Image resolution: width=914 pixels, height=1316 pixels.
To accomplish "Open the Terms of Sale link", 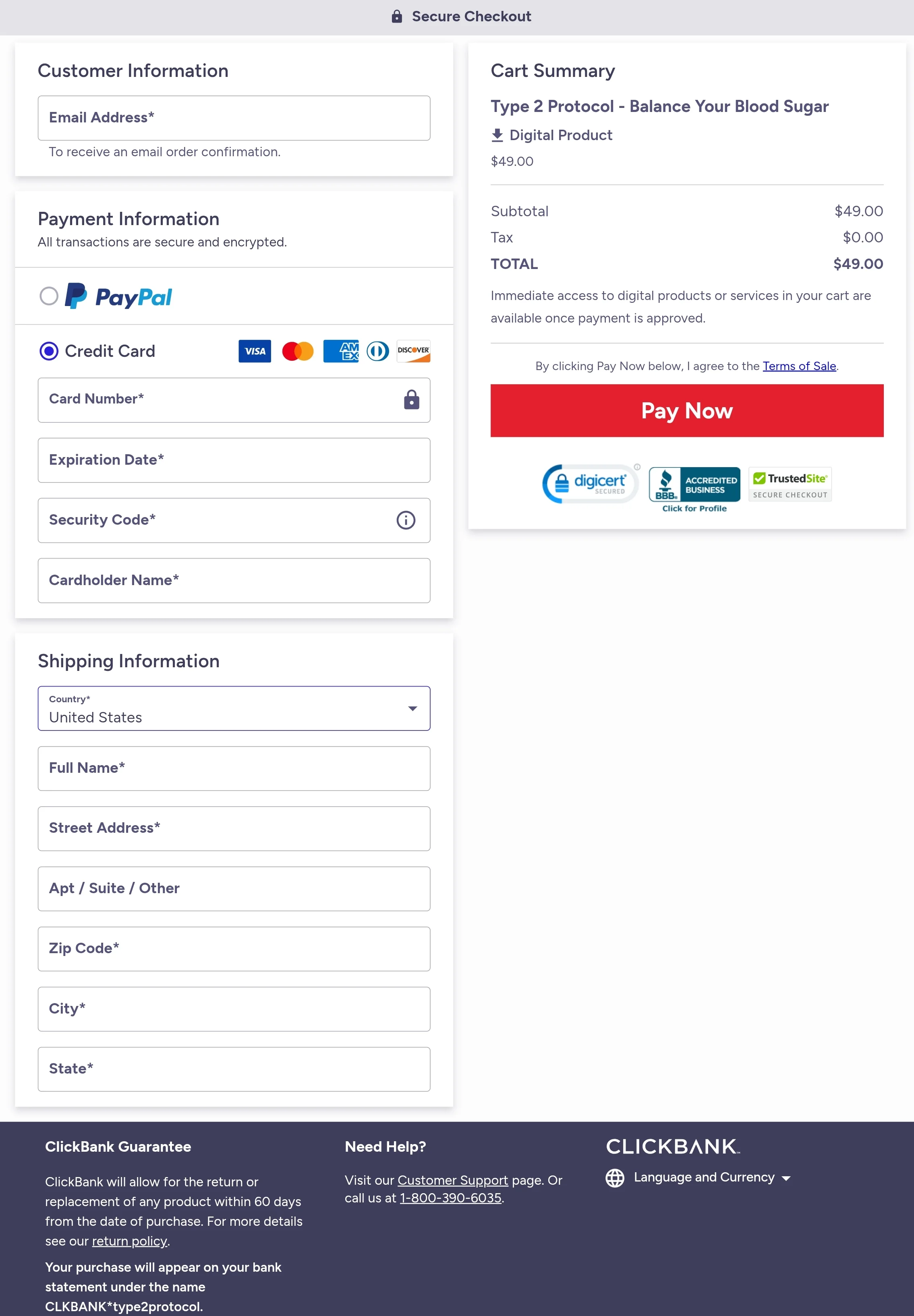I will (x=800, y=366).
